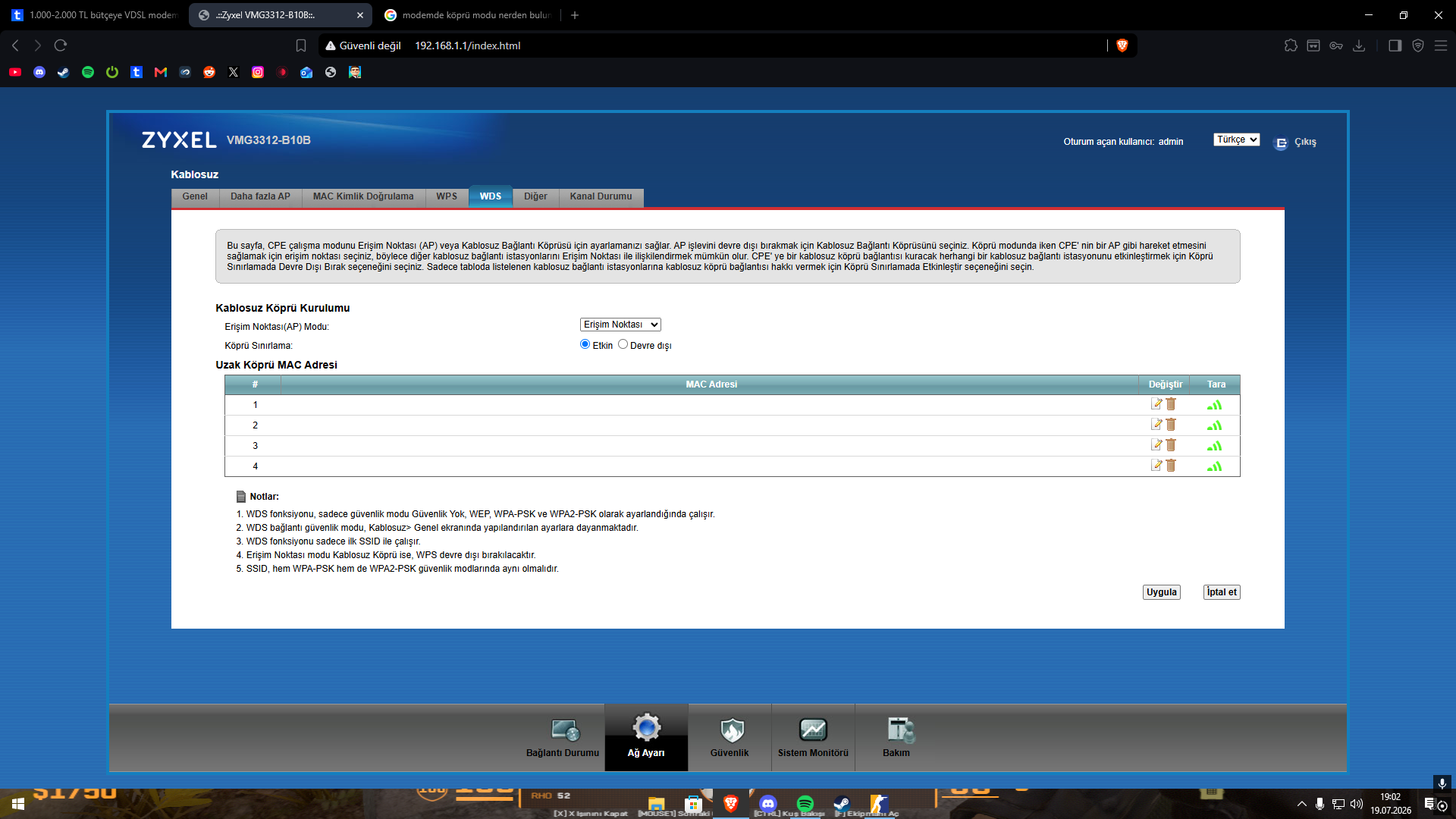Delete the row 1 MAC entry with trash icon
Image resolution: width=1456 pixels, height=819 pixels.
(x=1171, y=404)
